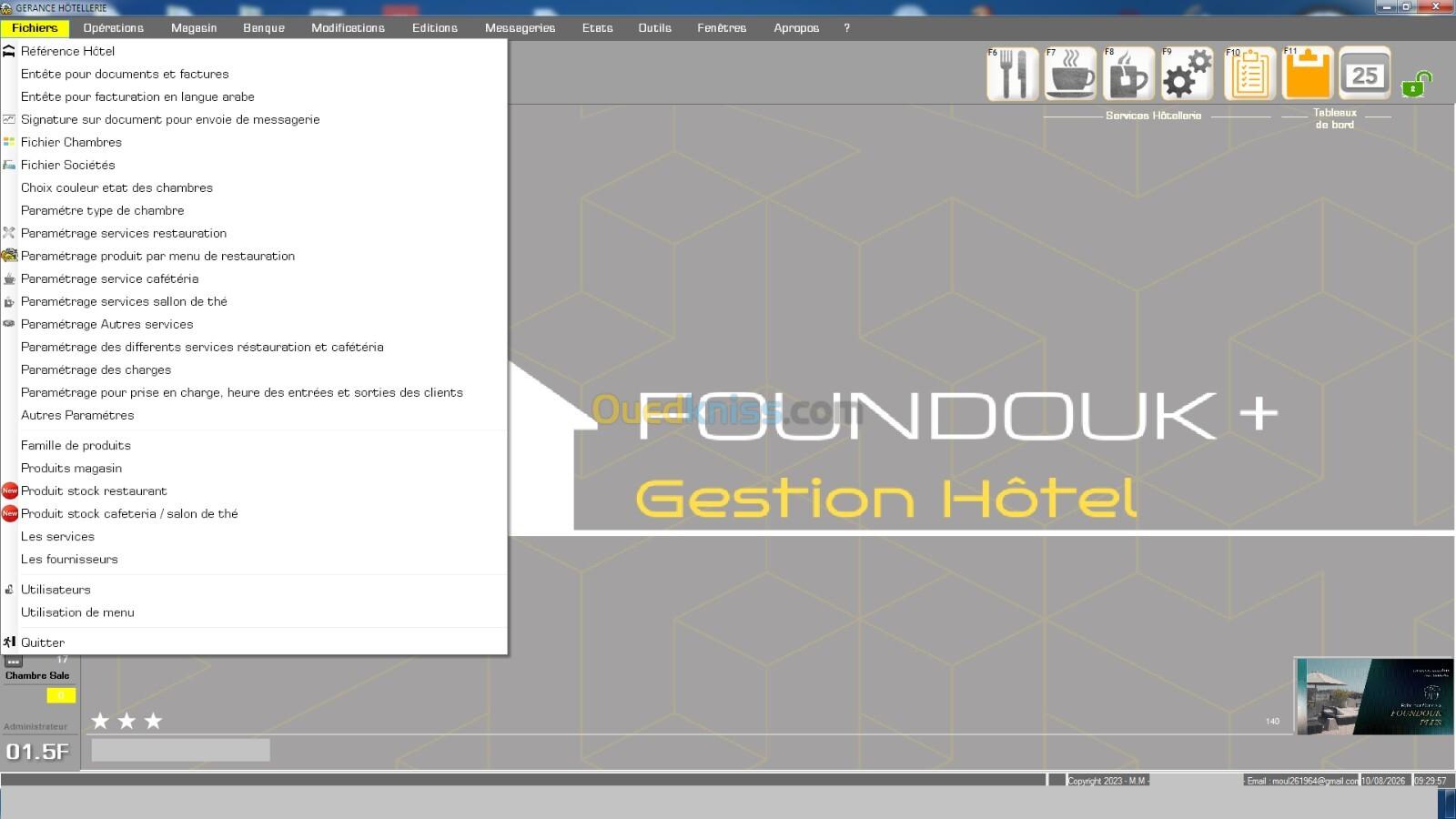Image resolution: width=1456 pixels, height=819 pixels.
Task: Open the Apropos menu
Action: [x=796, y=28]
